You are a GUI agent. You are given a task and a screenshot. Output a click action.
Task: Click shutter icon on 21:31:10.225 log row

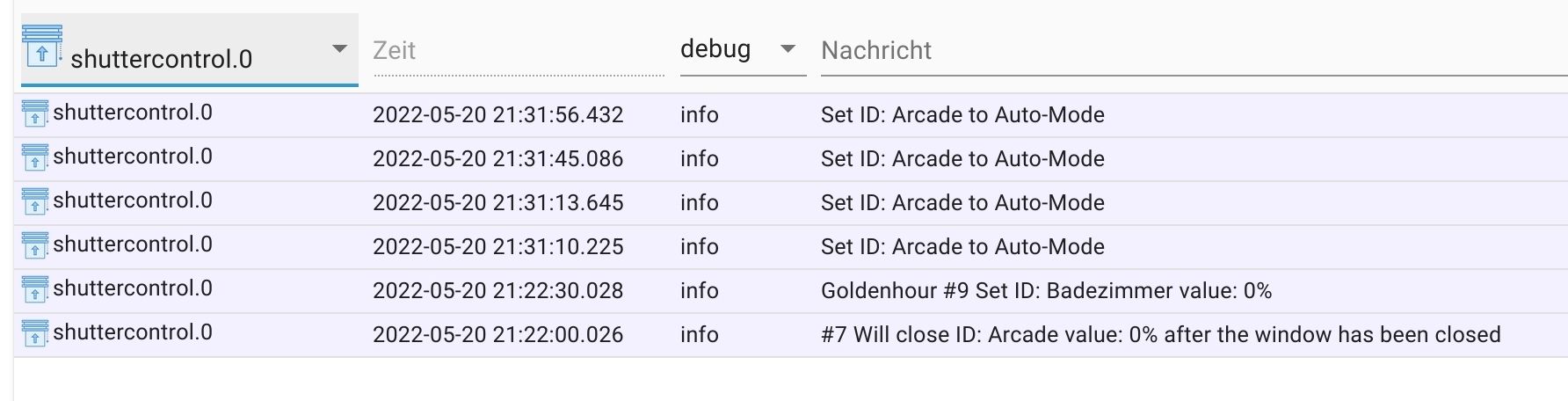click(34, 246)
